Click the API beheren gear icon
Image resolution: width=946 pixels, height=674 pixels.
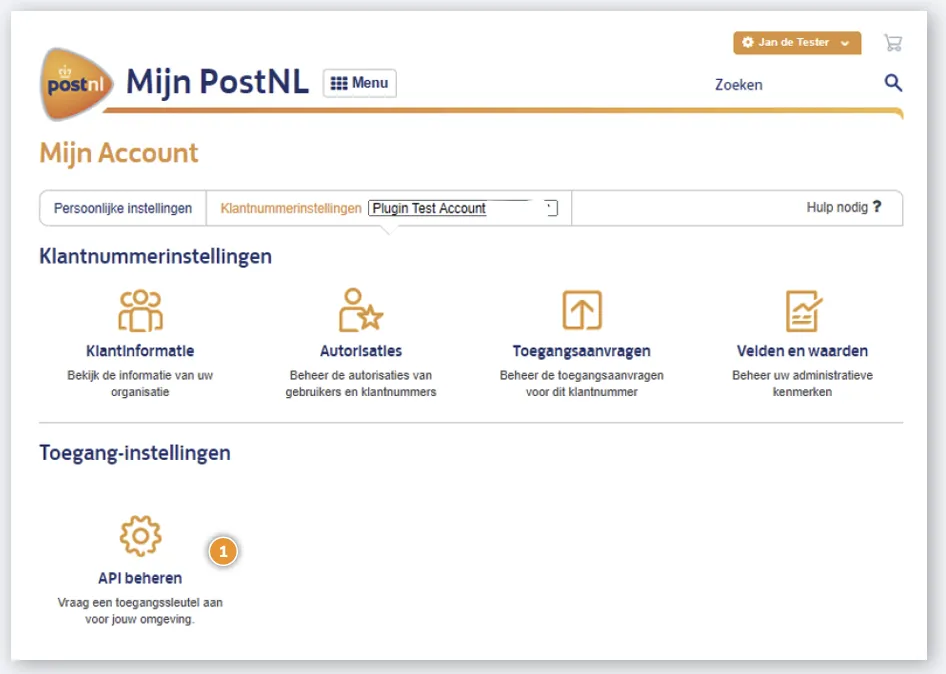pyautogui.click(x=140, y=537)
